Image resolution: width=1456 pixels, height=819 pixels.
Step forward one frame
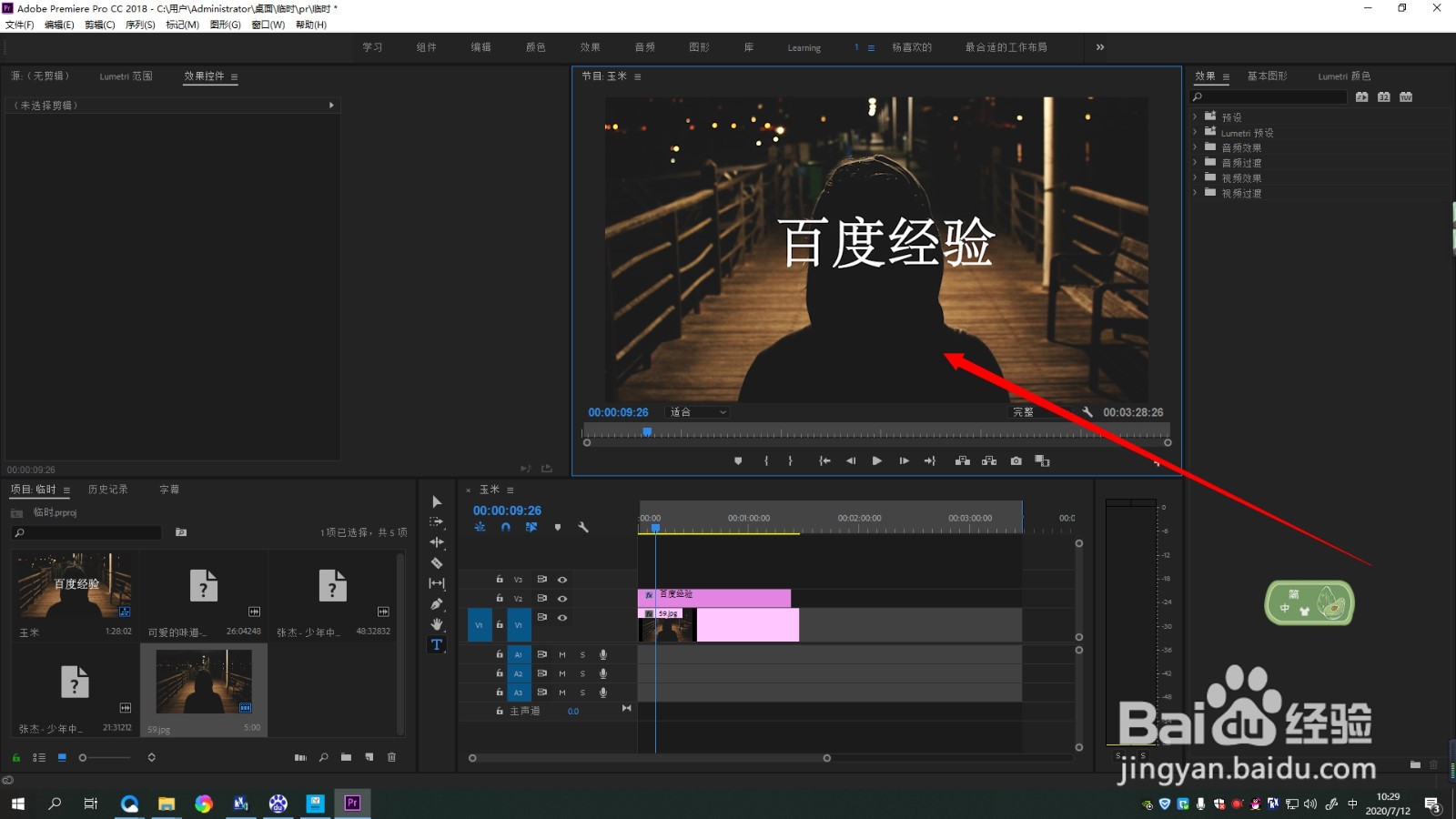point(904,461)
